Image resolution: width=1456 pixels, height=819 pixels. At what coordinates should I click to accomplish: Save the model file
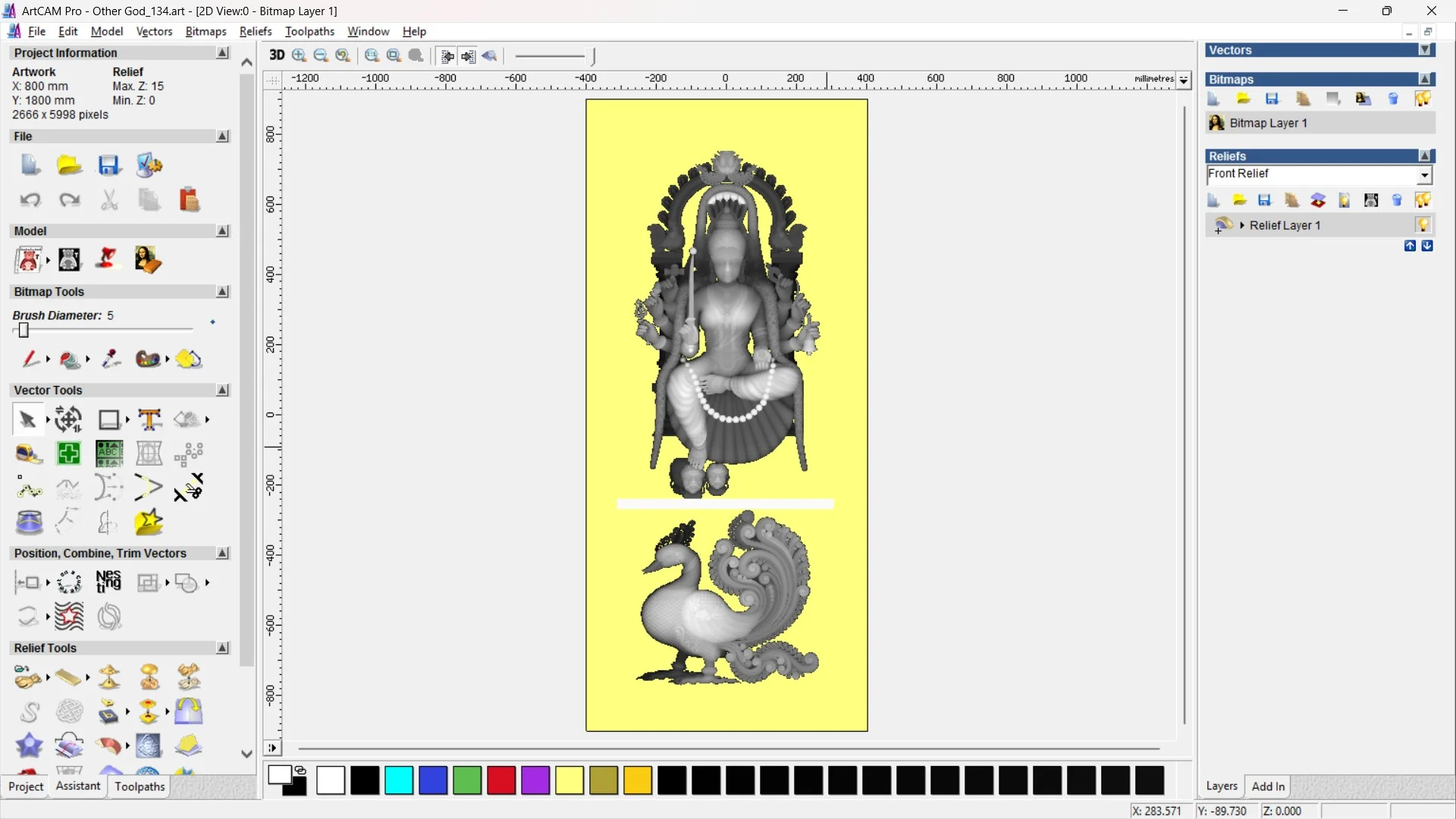(110, 165)
